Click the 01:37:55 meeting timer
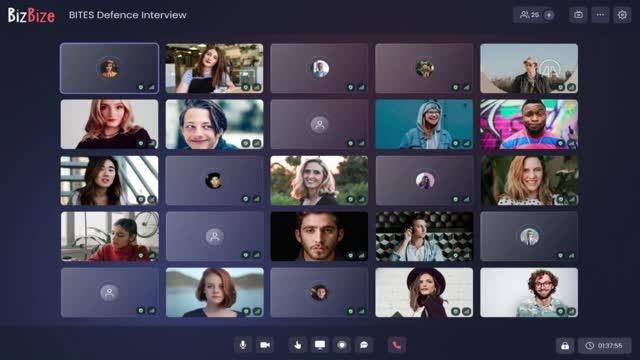 point(604,346)
